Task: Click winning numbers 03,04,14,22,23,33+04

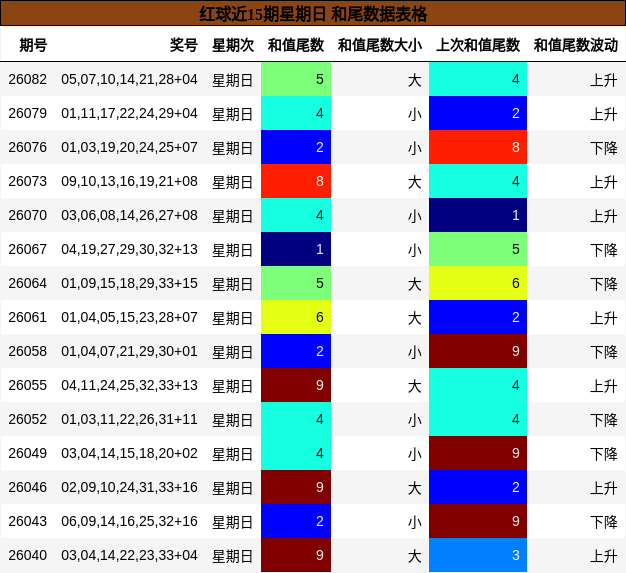Action: [x=129, y=555]
